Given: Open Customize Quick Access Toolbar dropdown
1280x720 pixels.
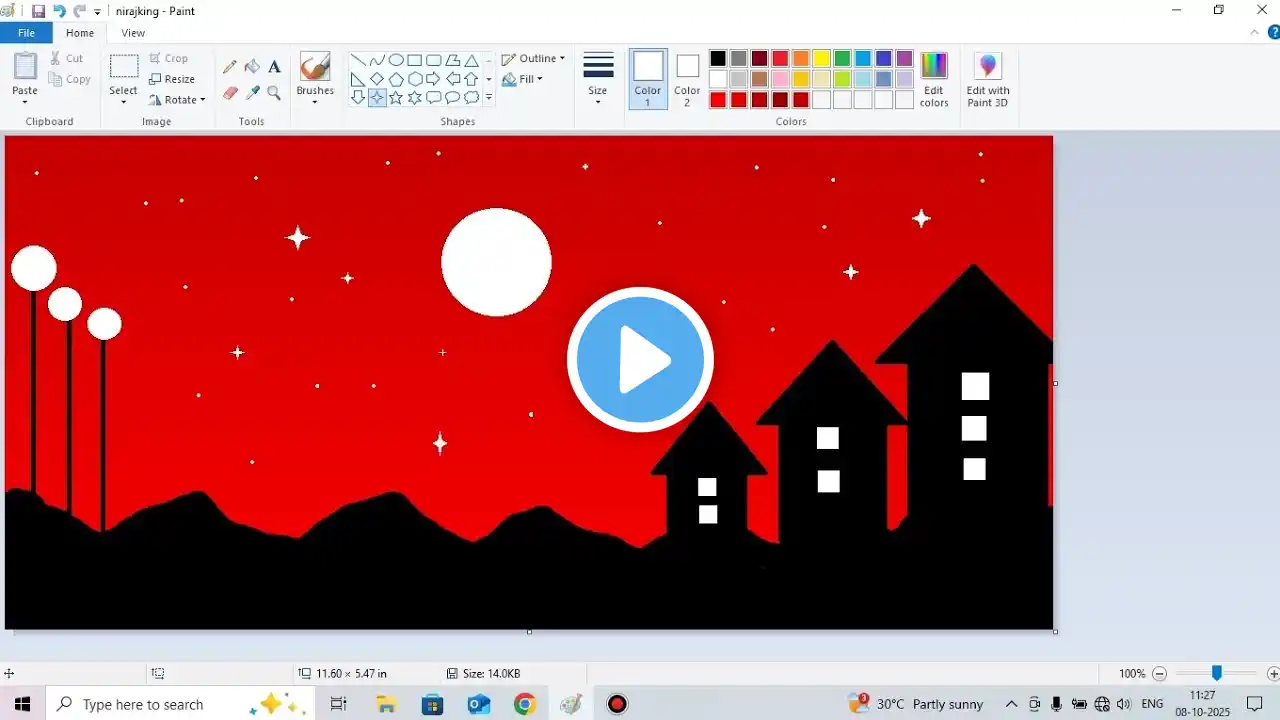Looking at the screenshot, I should [97, 12].
